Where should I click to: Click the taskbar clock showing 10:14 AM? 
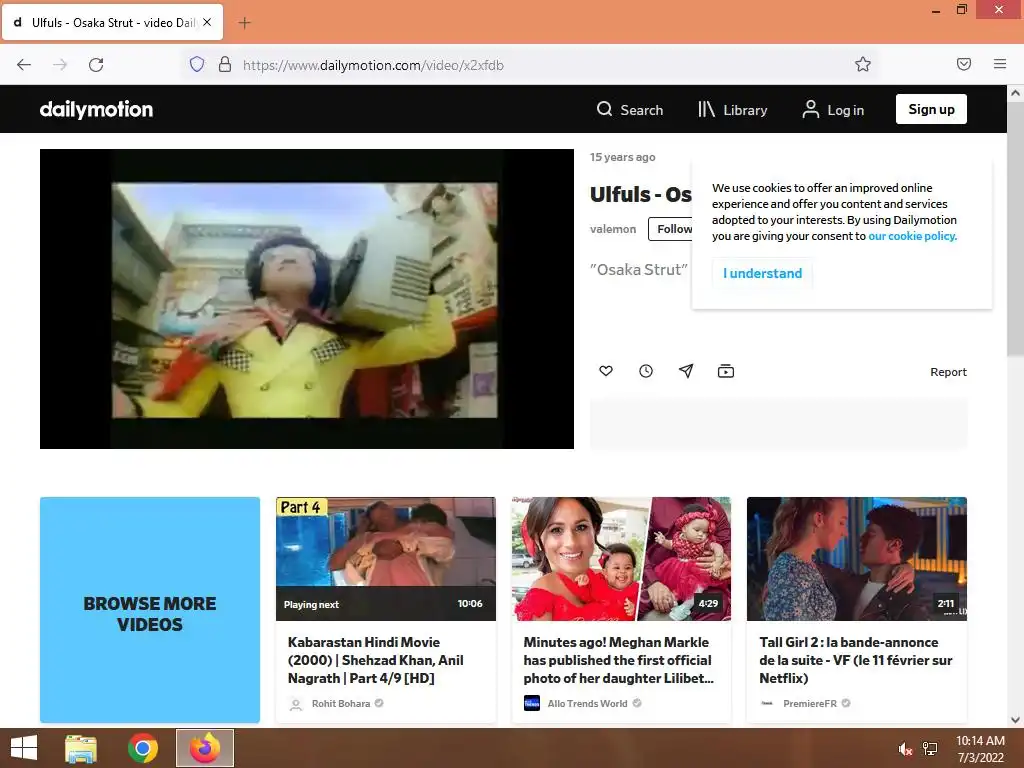(x=980, y=749)
